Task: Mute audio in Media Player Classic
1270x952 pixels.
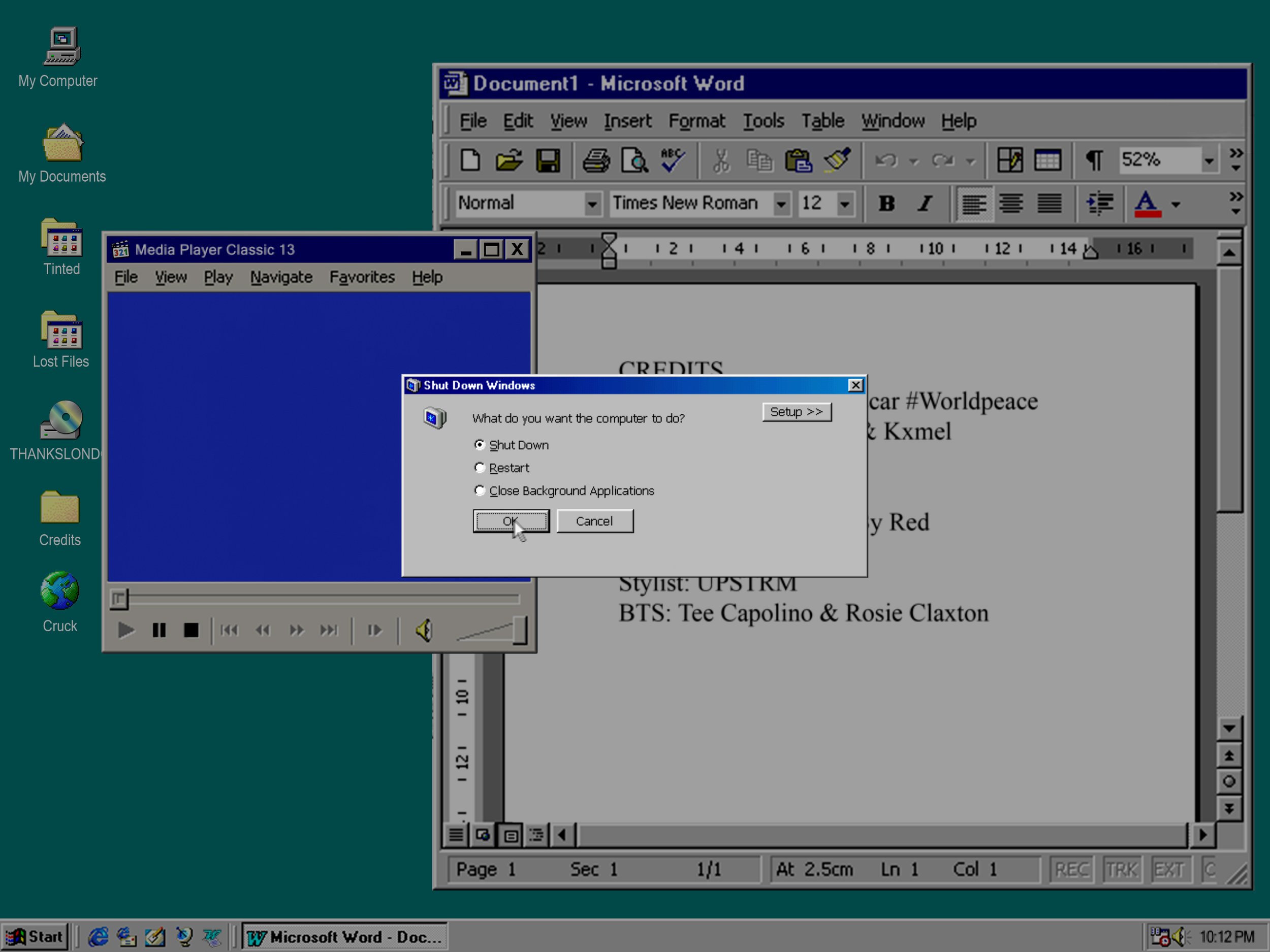Action: click(424, 631)
